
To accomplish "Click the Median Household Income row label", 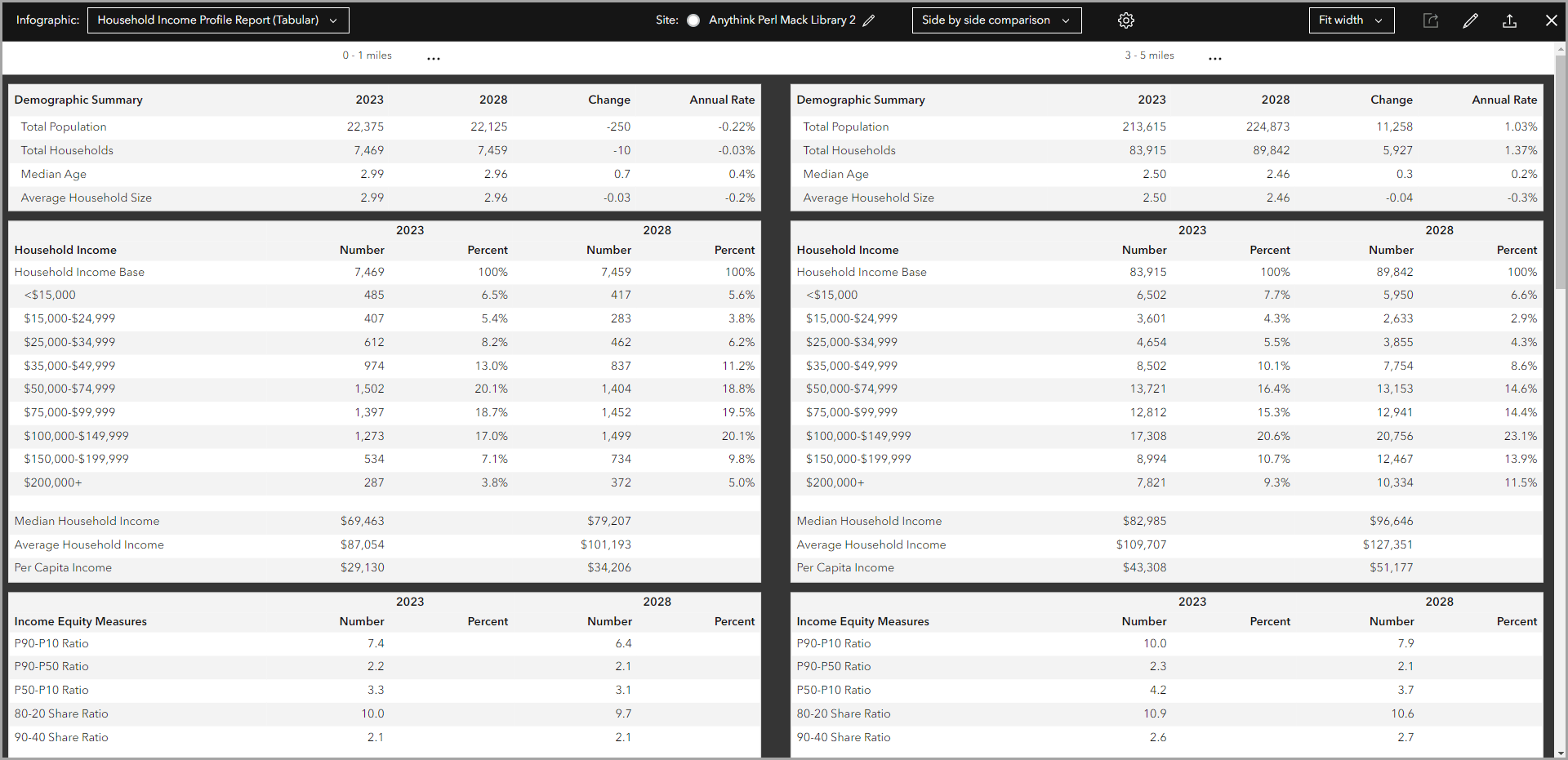I will (87, 521).
